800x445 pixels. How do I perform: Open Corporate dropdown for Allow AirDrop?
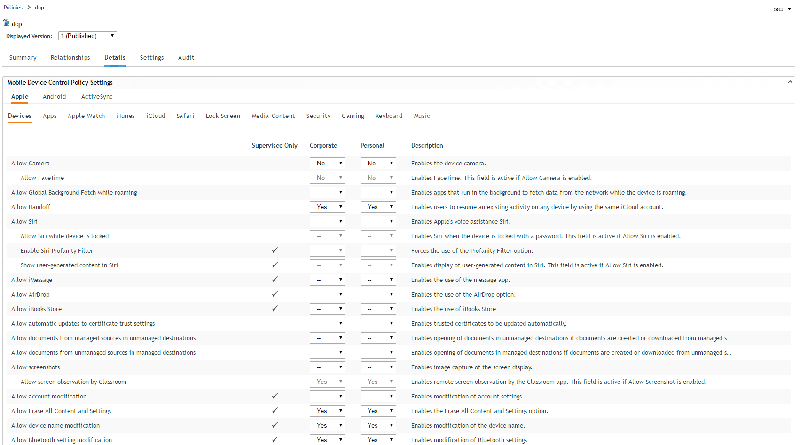[x=327, y=294]
